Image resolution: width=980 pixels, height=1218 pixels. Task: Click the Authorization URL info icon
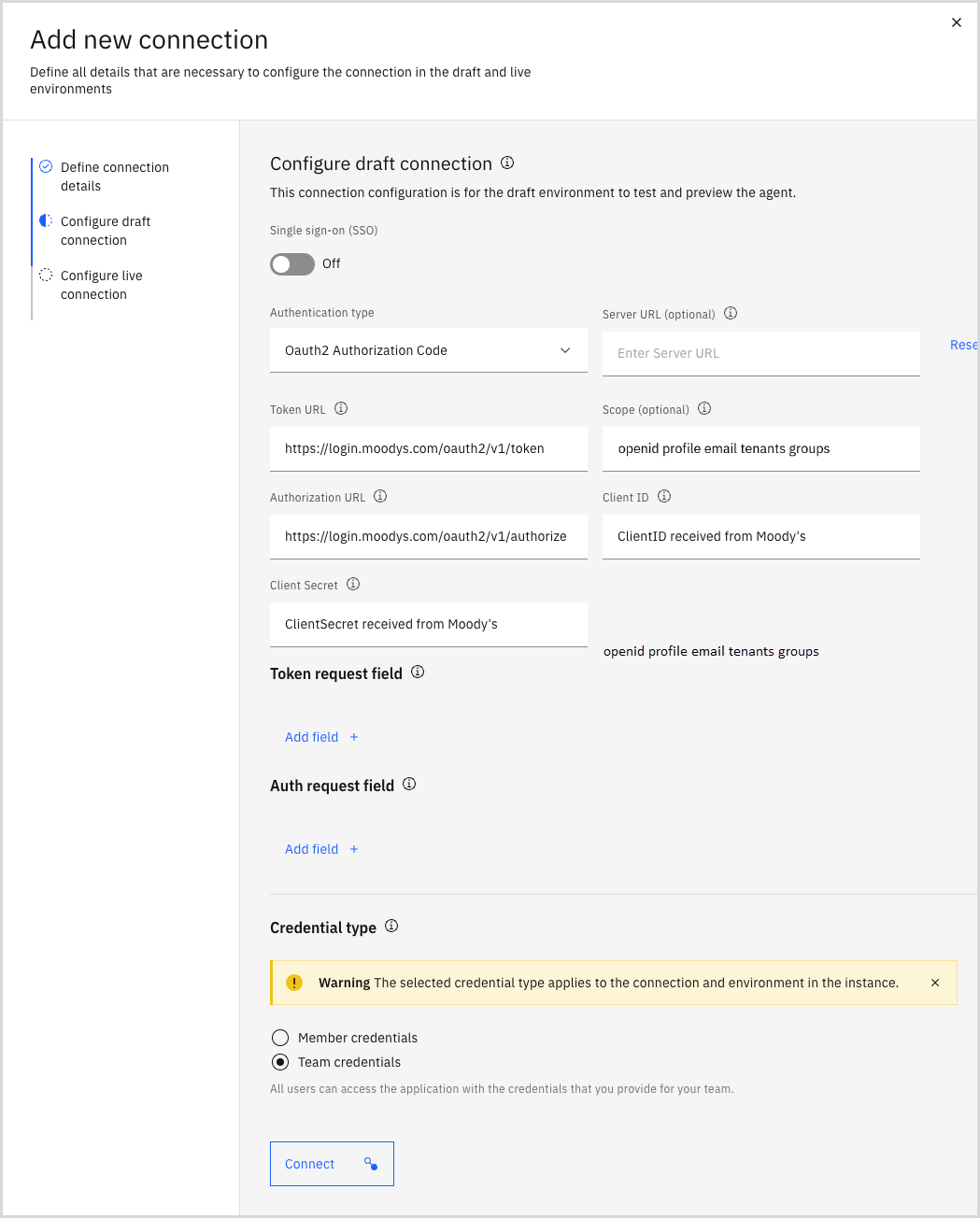[x=380, y=496]
